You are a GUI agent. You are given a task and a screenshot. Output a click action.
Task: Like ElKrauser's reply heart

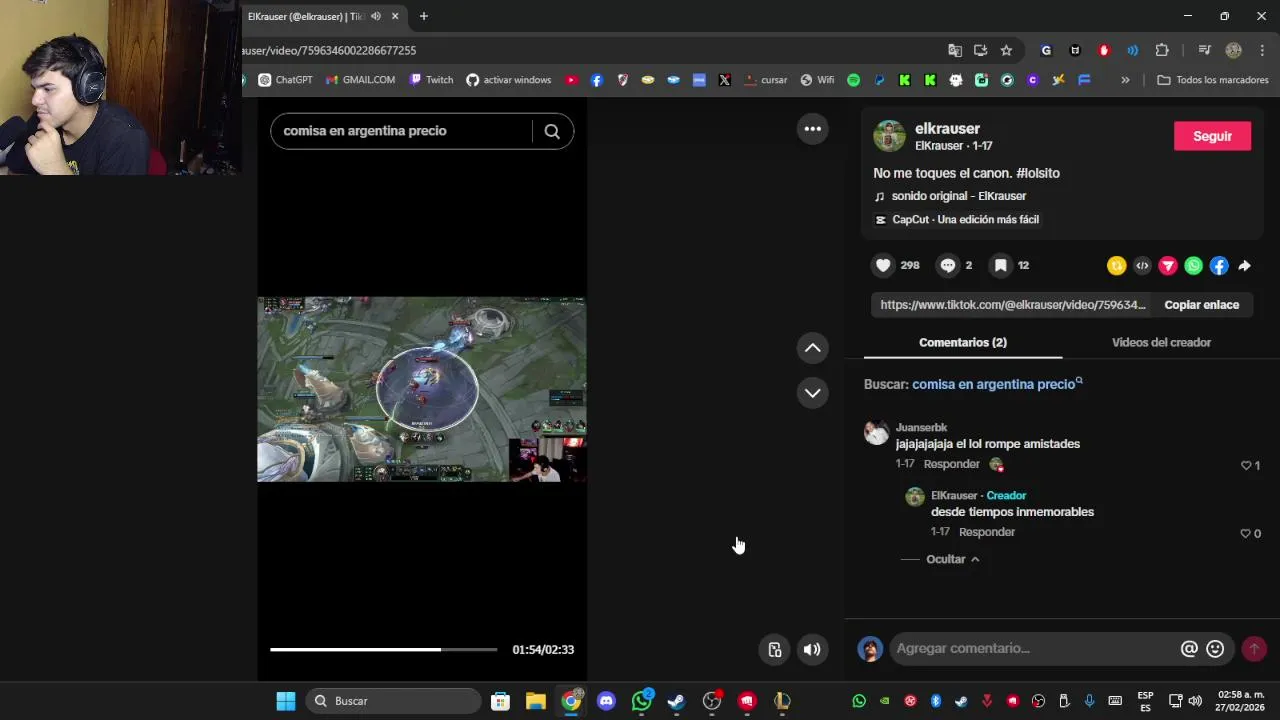1246,533
